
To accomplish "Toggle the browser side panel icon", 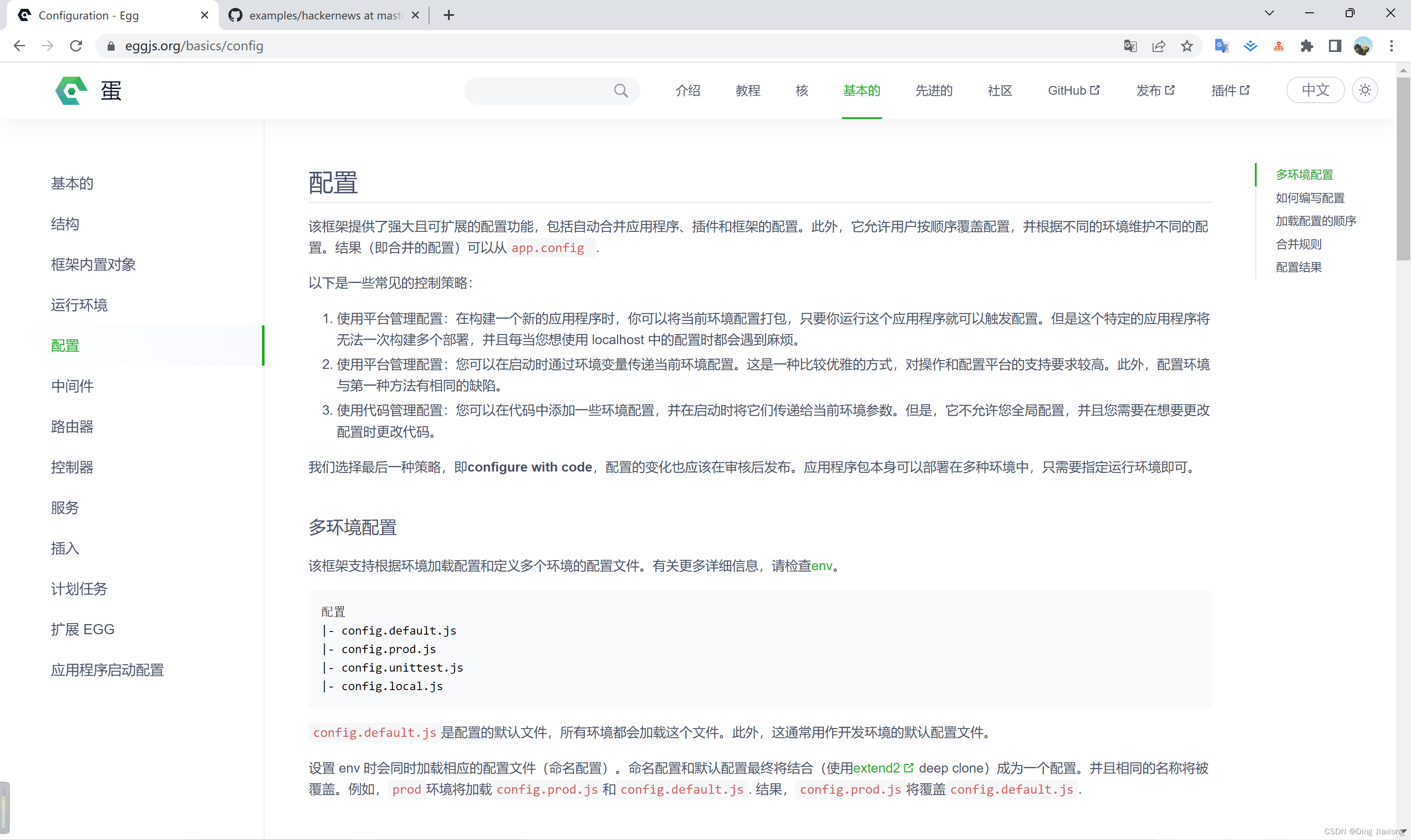I will [x=1335, y=46].
